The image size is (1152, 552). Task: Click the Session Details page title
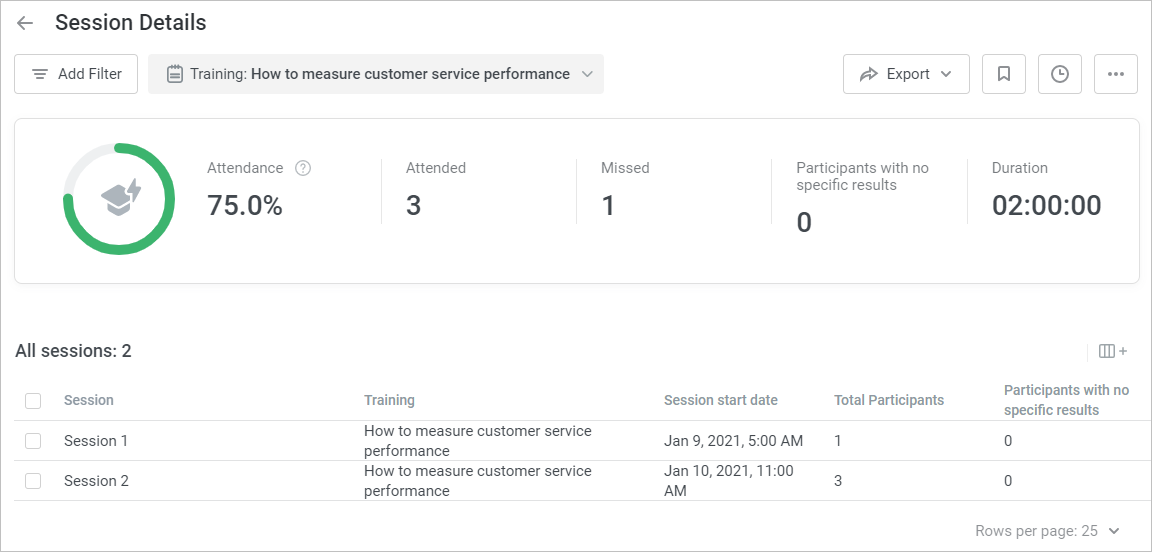tap(131, 23)
